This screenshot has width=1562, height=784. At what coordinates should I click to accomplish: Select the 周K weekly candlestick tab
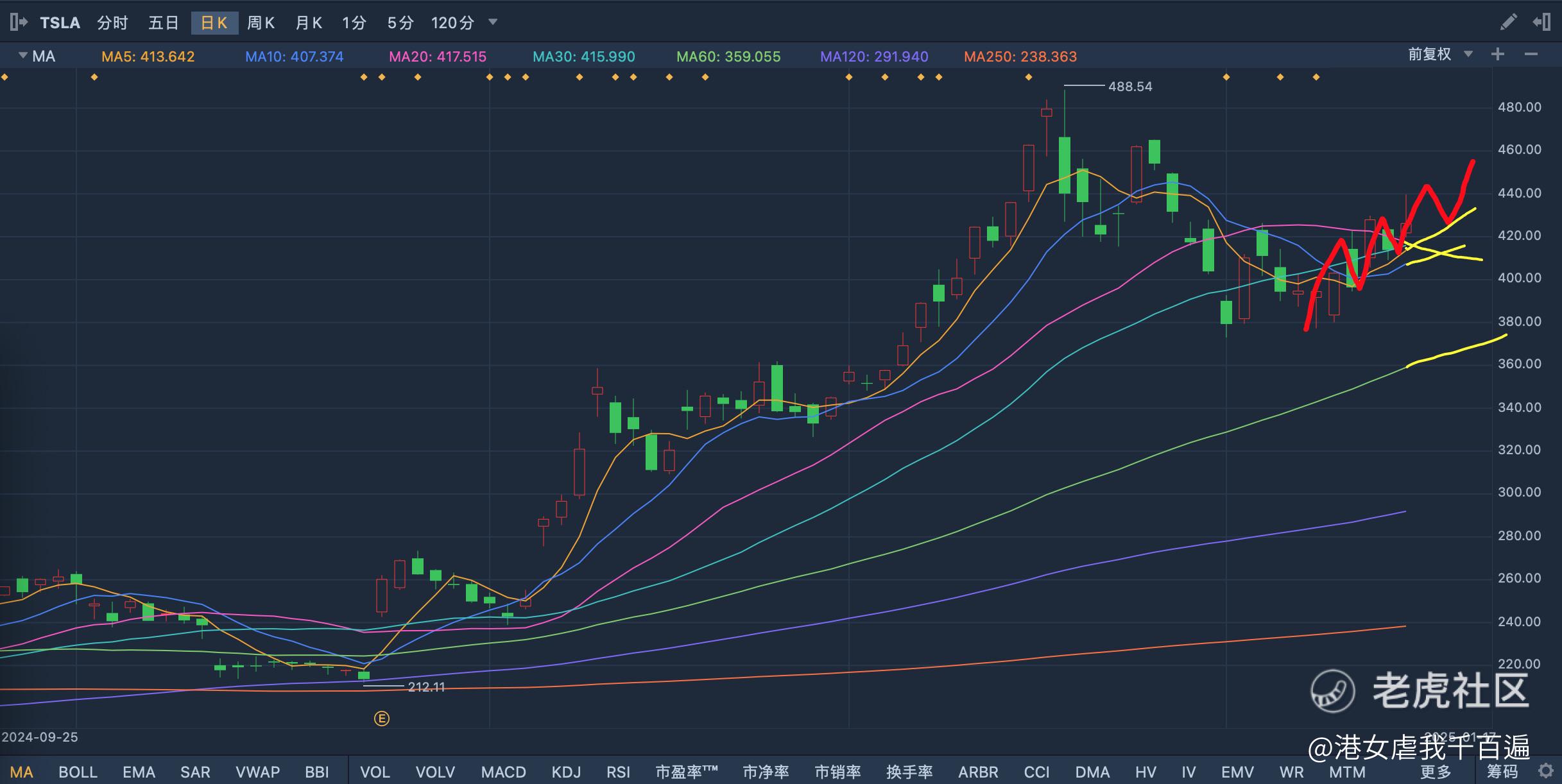[x=261, y=23]
